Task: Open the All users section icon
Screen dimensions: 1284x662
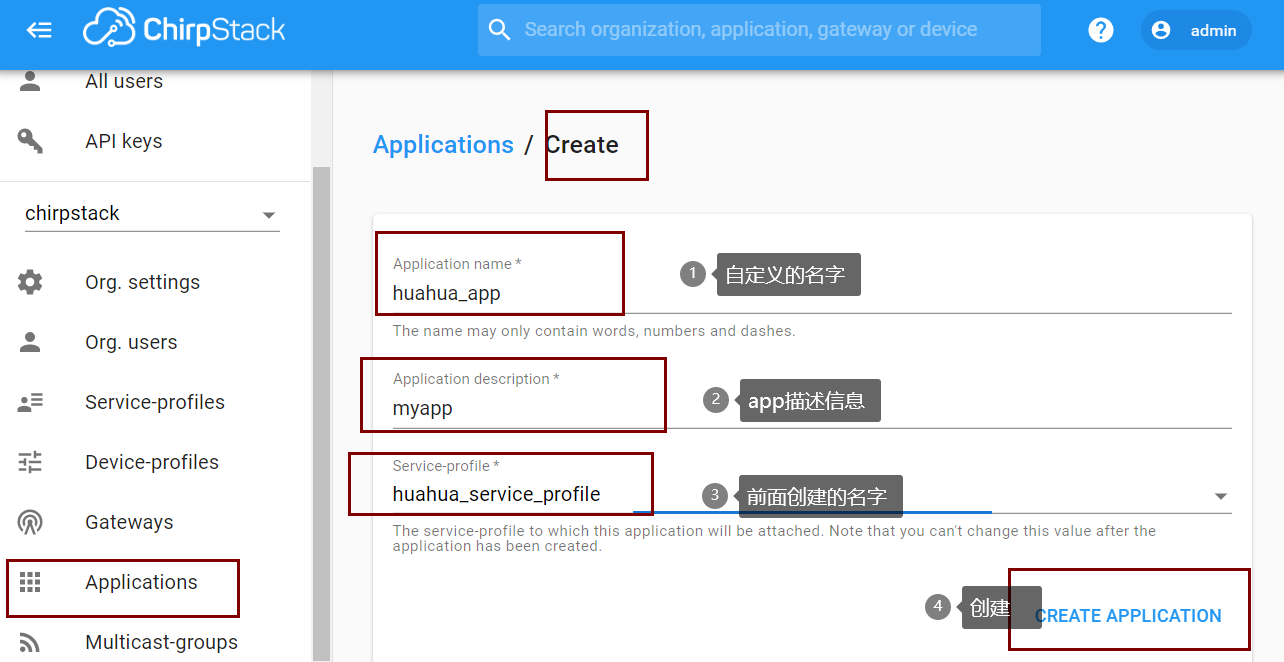Action: pos(30,80)
